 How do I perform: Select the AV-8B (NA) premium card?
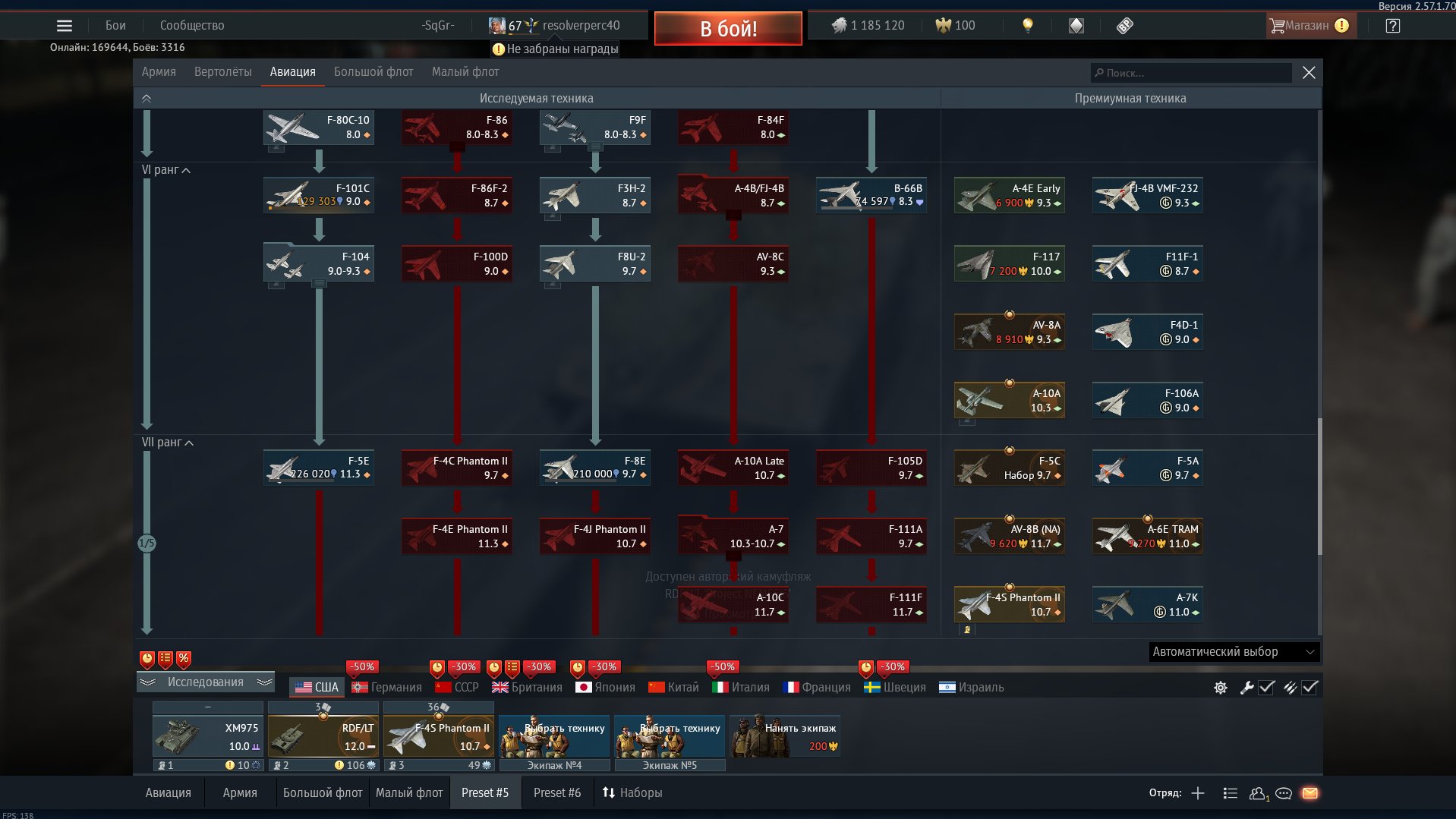1010,537
